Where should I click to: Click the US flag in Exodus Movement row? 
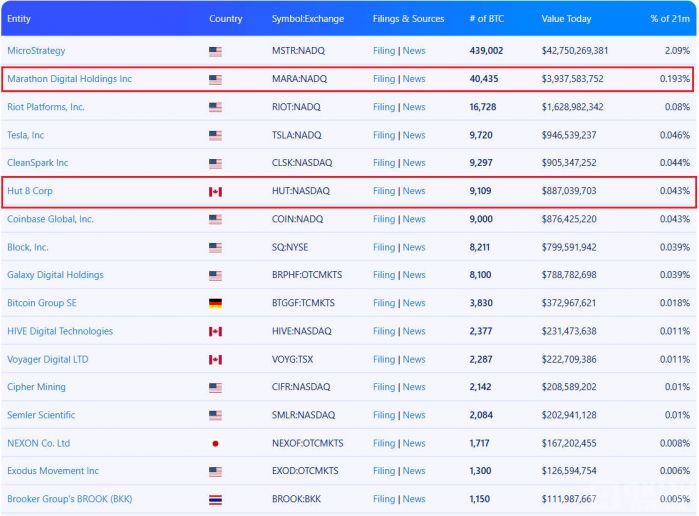[x=215, y=471]
